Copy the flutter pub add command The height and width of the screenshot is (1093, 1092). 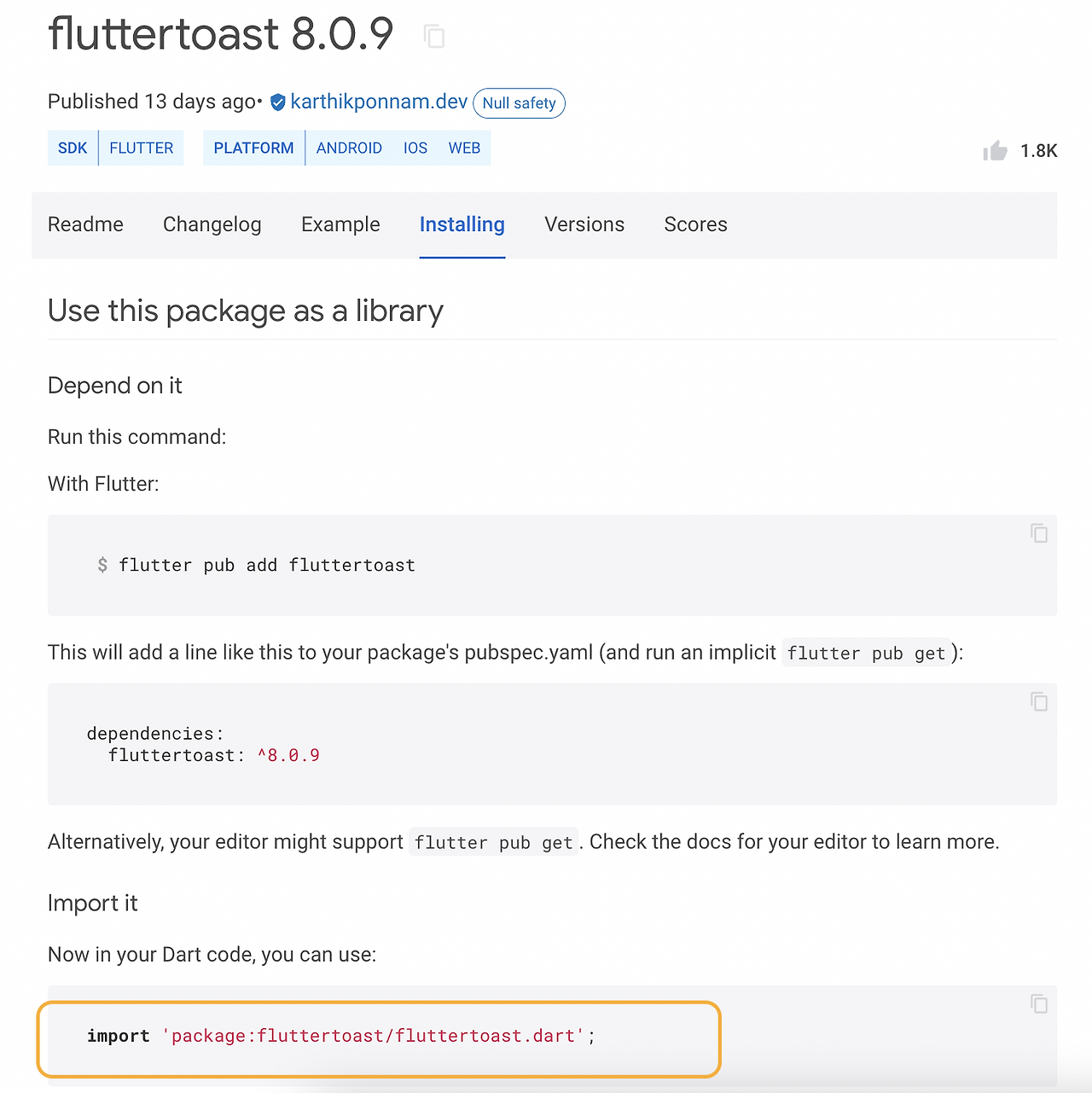click(x=1038, y=533)
